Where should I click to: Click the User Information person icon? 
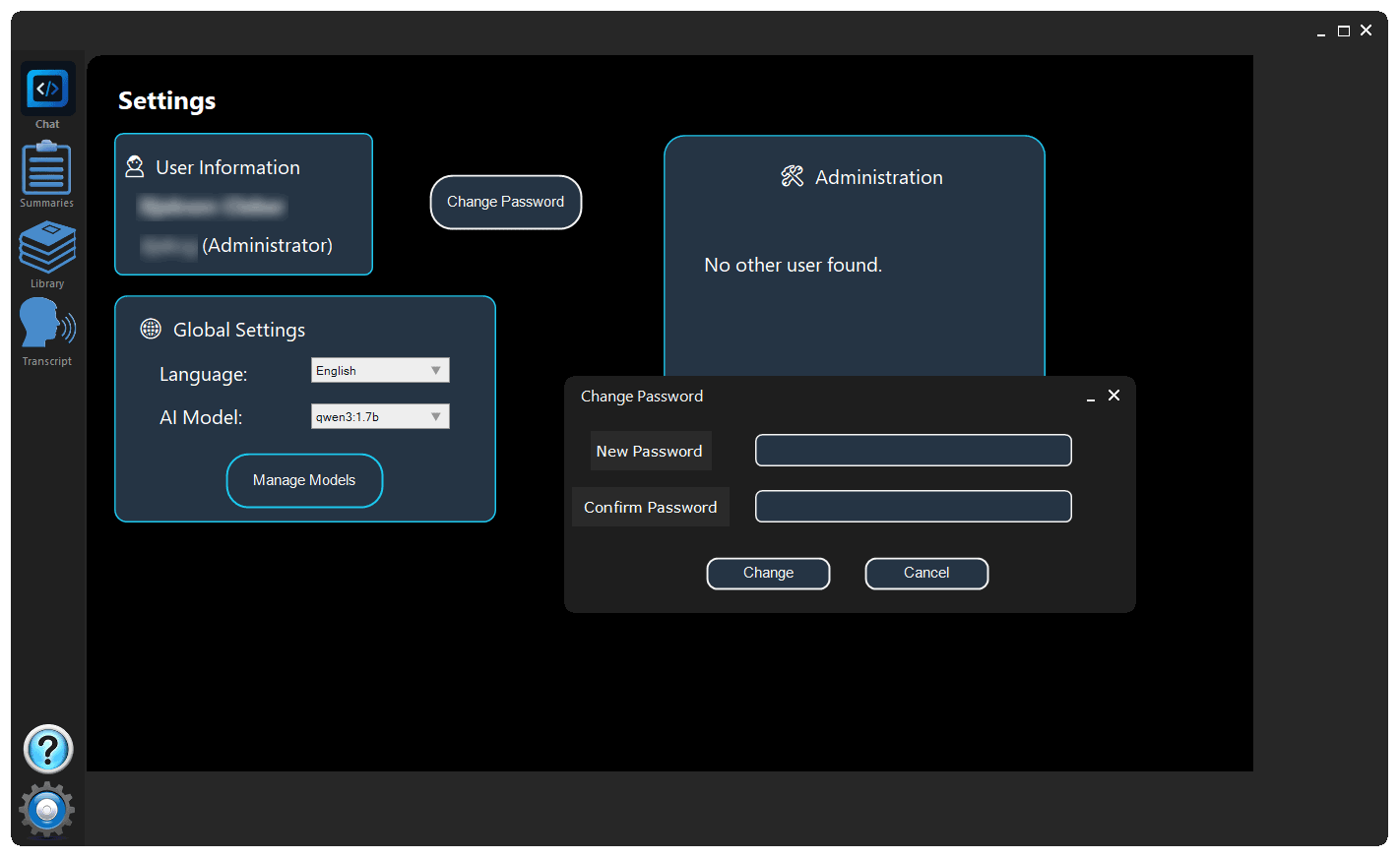click(x=135, y=167)
